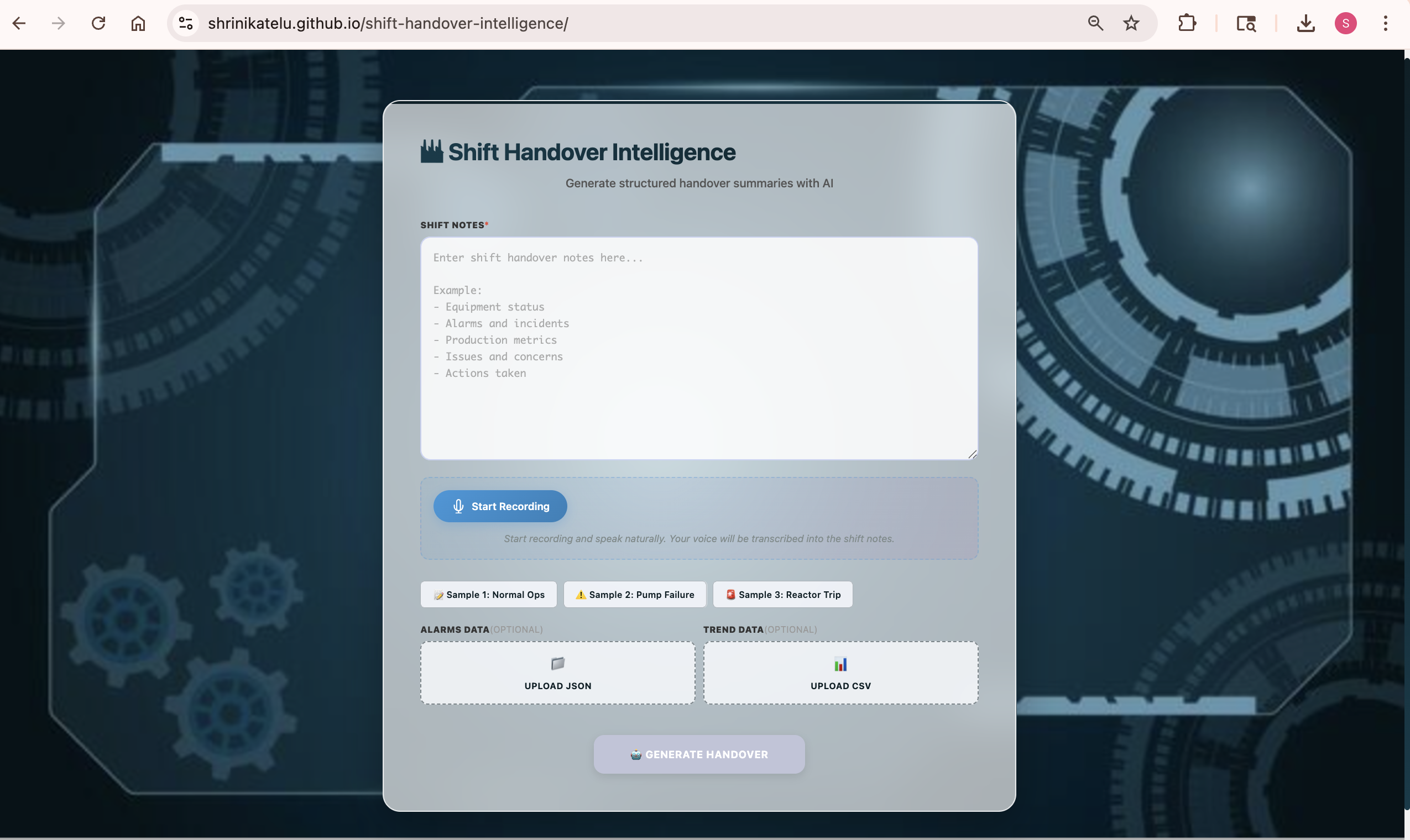Click the browser home icon

click(x=138, y=23)
